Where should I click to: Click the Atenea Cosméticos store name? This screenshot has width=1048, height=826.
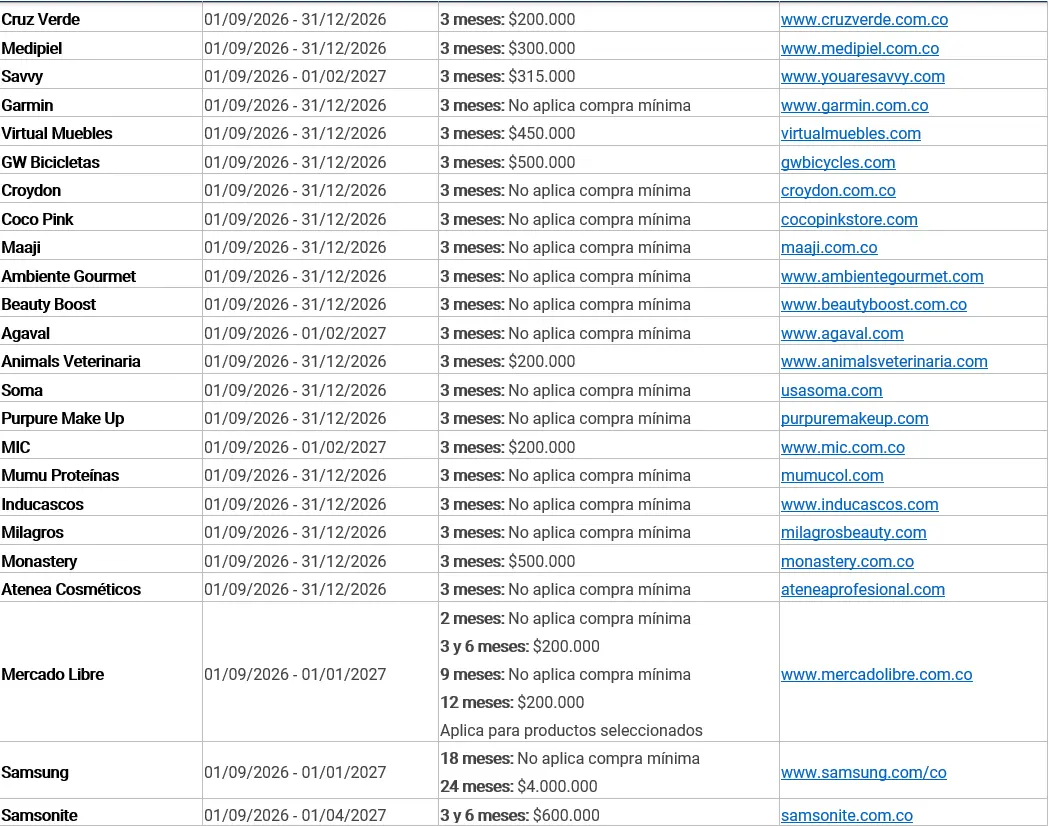point(71,589)
